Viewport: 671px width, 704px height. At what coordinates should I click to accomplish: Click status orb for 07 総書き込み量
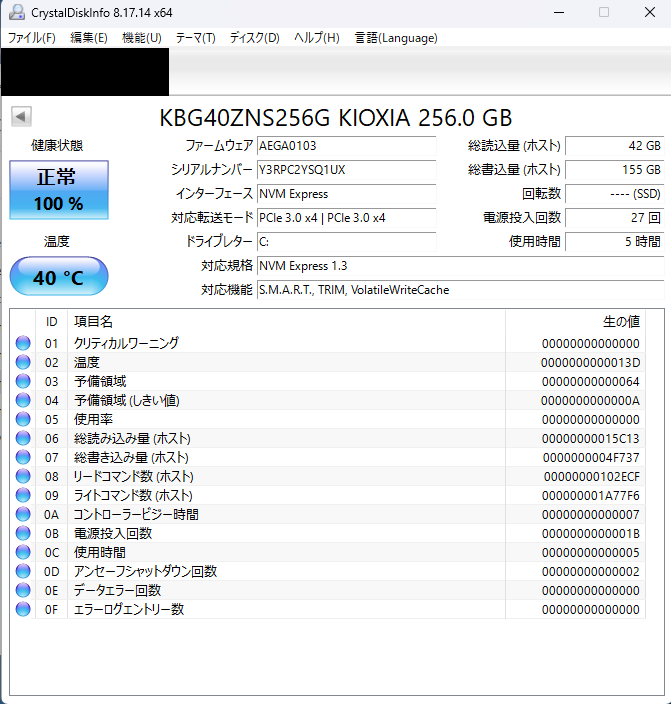pos(23,457)
